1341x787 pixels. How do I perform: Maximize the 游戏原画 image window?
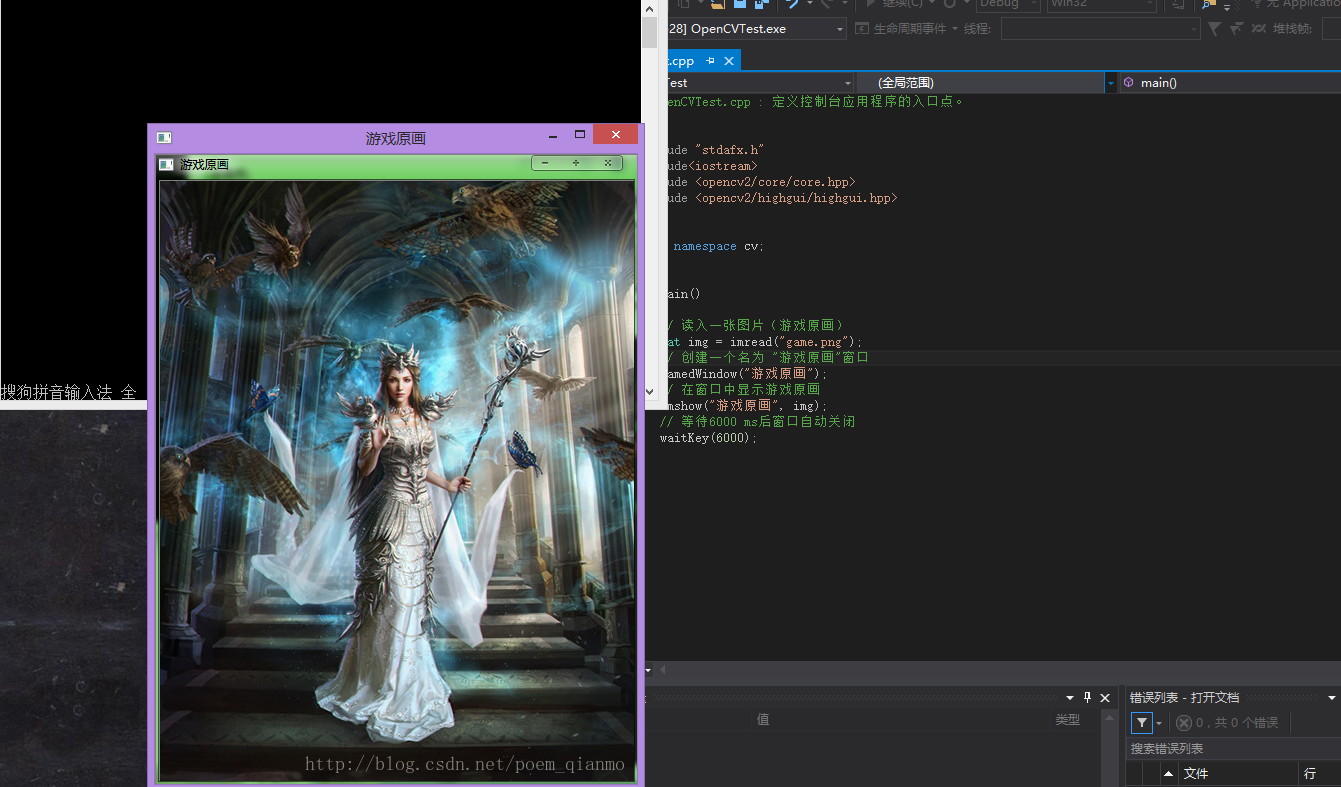(x=579, y=134)
